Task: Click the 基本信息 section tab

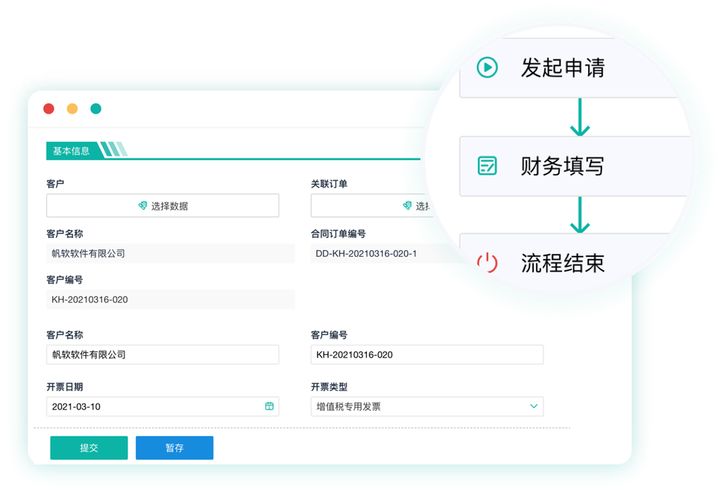Action: tap(73, 151)
